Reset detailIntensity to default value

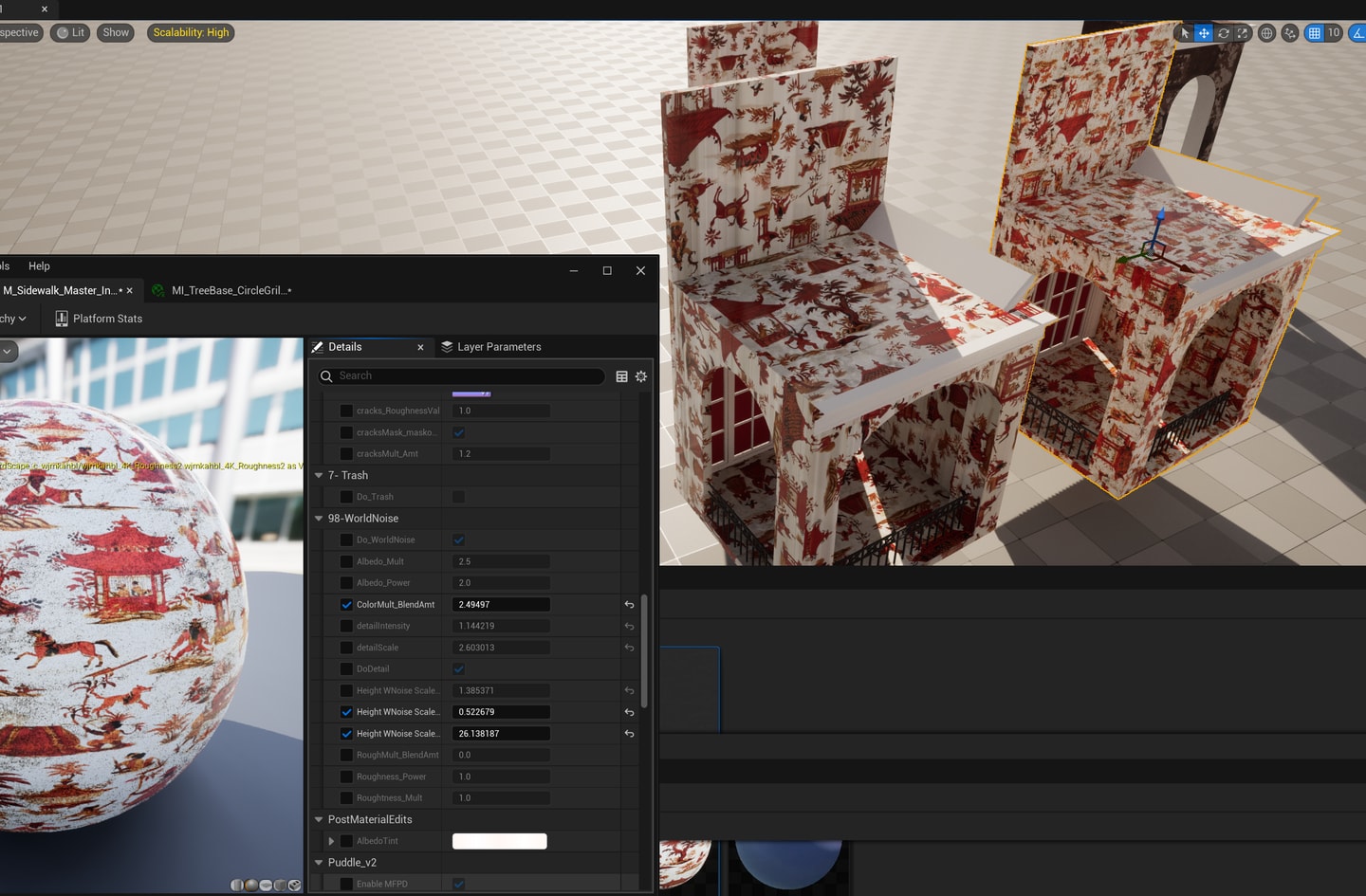[x=629, y=626]
